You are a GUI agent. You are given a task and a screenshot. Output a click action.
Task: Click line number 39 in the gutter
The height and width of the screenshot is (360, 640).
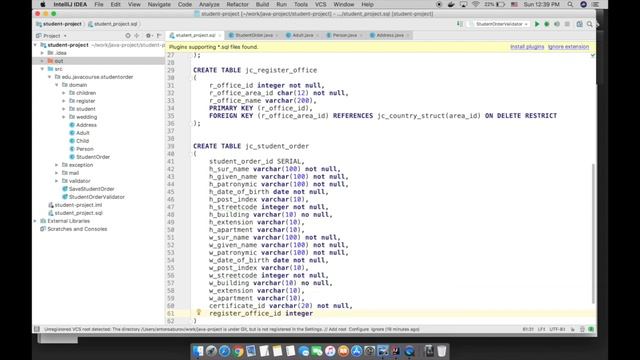point(170,146)
